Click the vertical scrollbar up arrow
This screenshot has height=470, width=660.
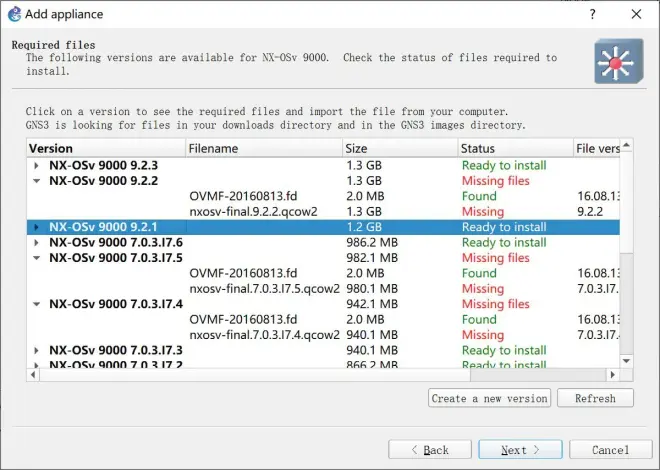coord(626,146)
